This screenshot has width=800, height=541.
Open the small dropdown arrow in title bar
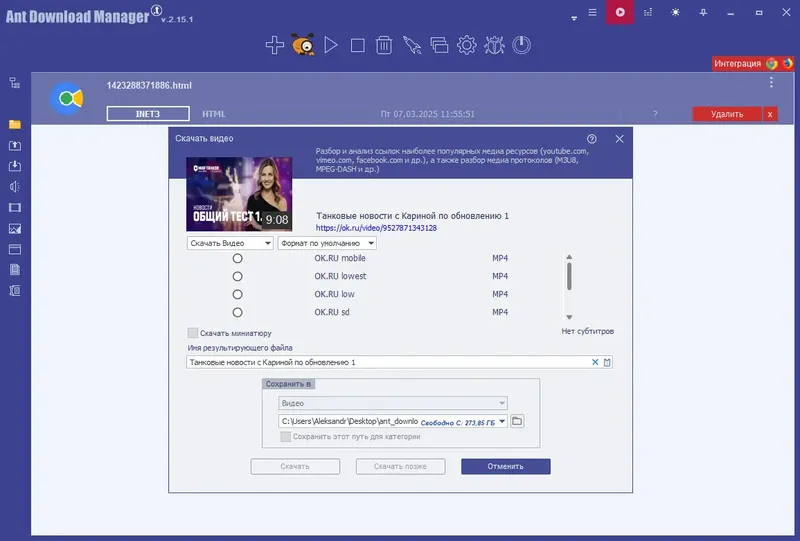coord(574,18)
